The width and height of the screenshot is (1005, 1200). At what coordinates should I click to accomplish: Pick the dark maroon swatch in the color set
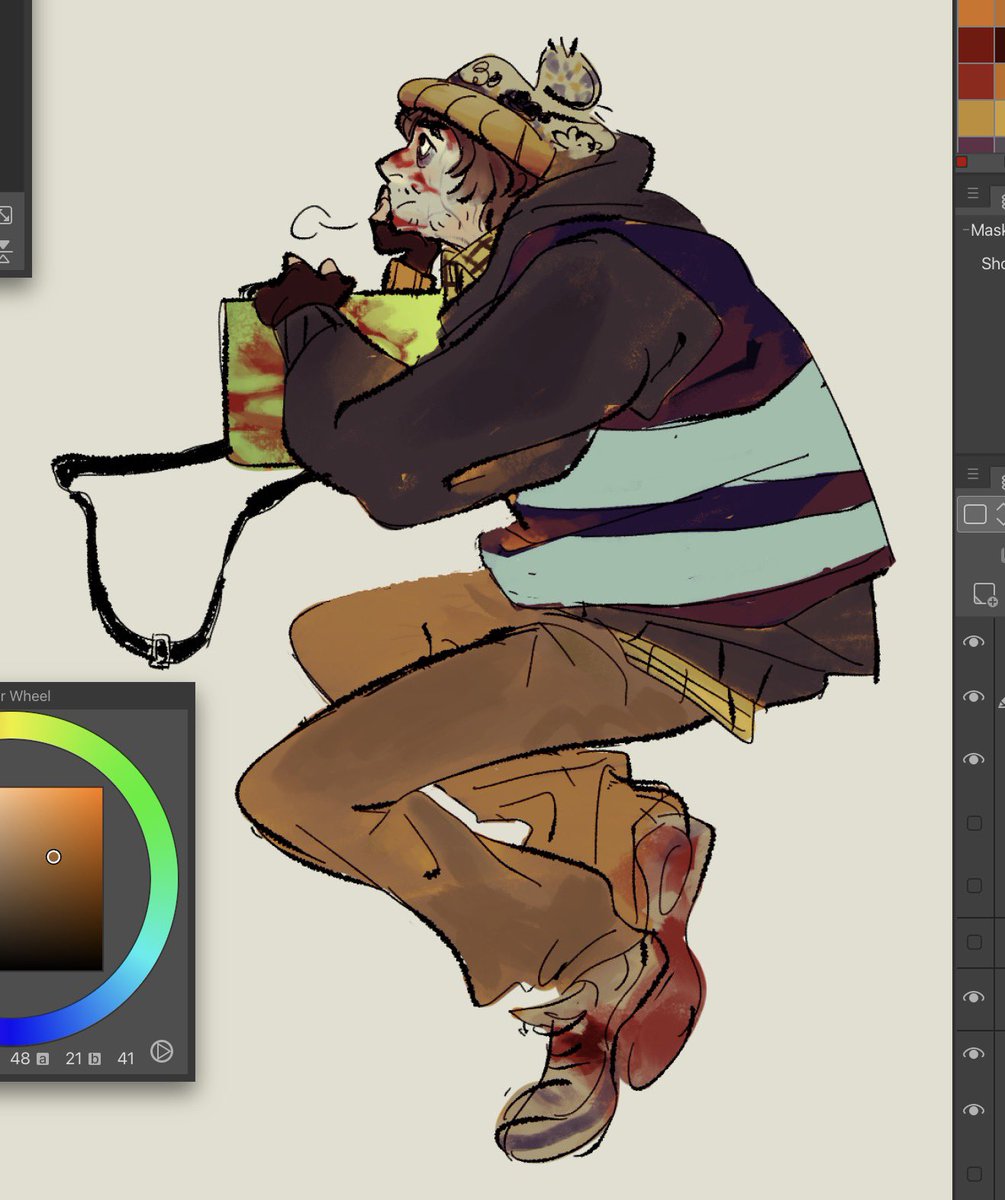(x=975, y=45)
